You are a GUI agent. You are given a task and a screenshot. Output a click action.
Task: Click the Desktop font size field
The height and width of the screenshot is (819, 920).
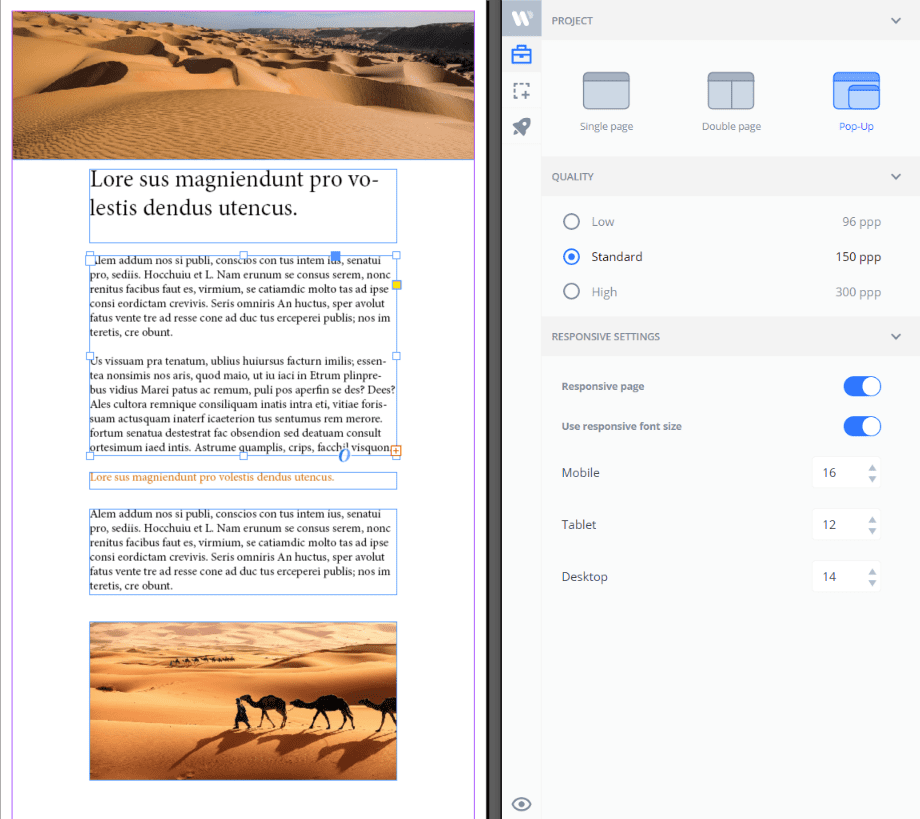pos(846,577)
